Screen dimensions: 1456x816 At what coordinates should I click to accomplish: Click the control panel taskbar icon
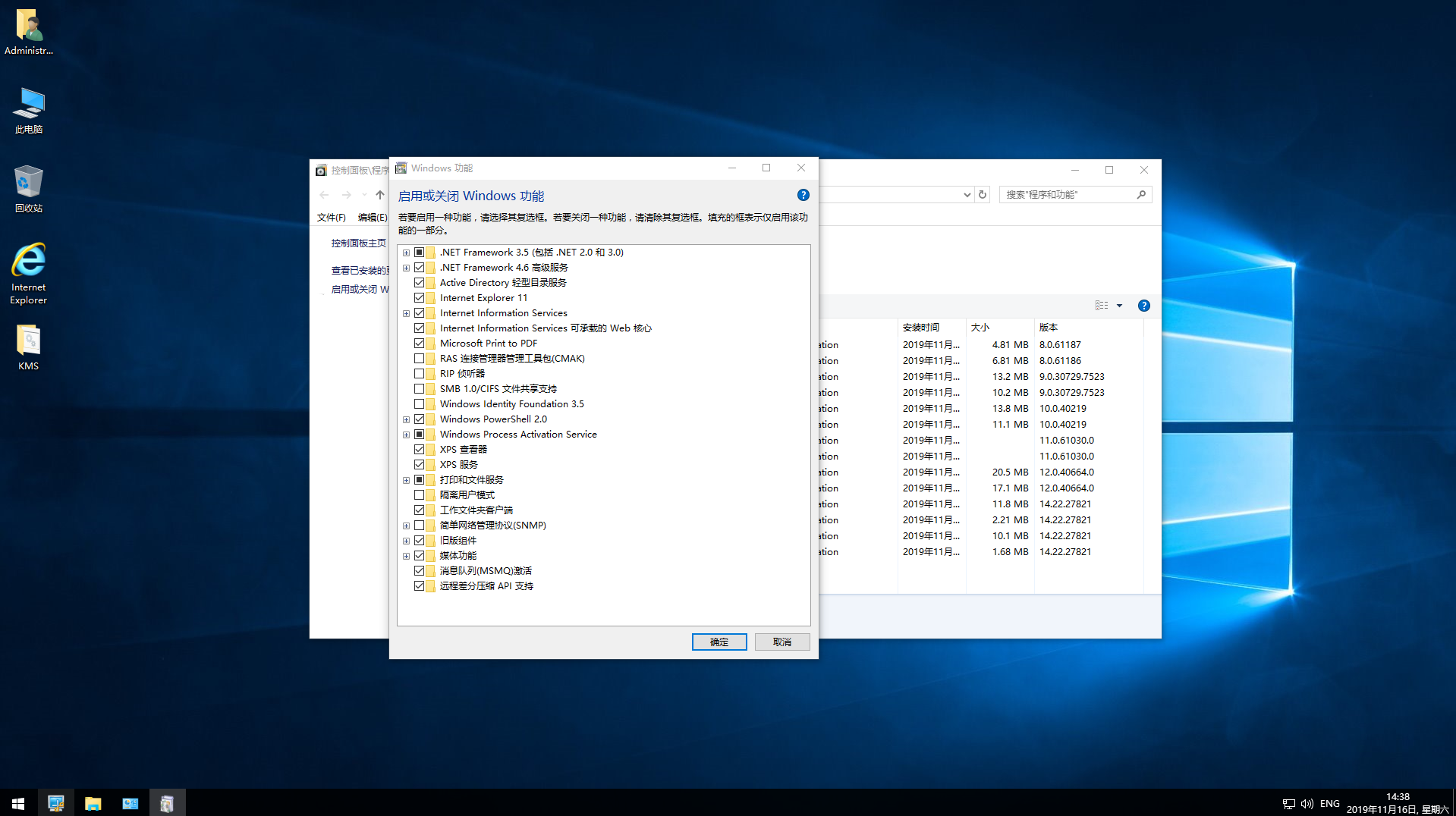coord(130,803)
